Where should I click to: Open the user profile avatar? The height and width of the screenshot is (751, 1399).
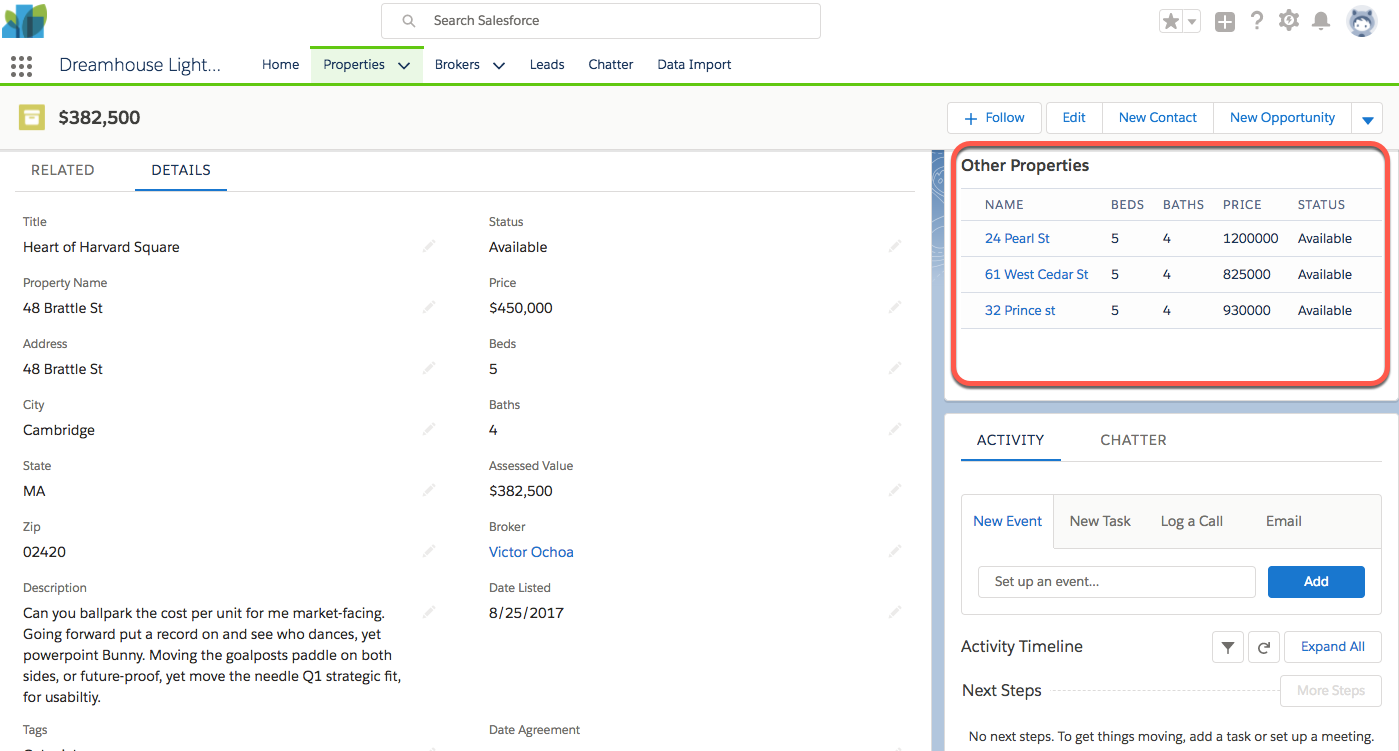1362,21
